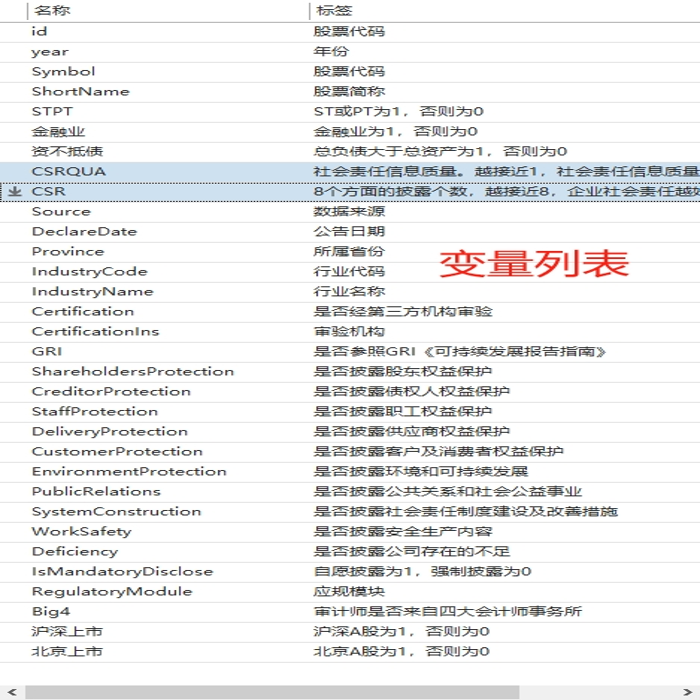Select the CSRQUA variable

[69, 171]
